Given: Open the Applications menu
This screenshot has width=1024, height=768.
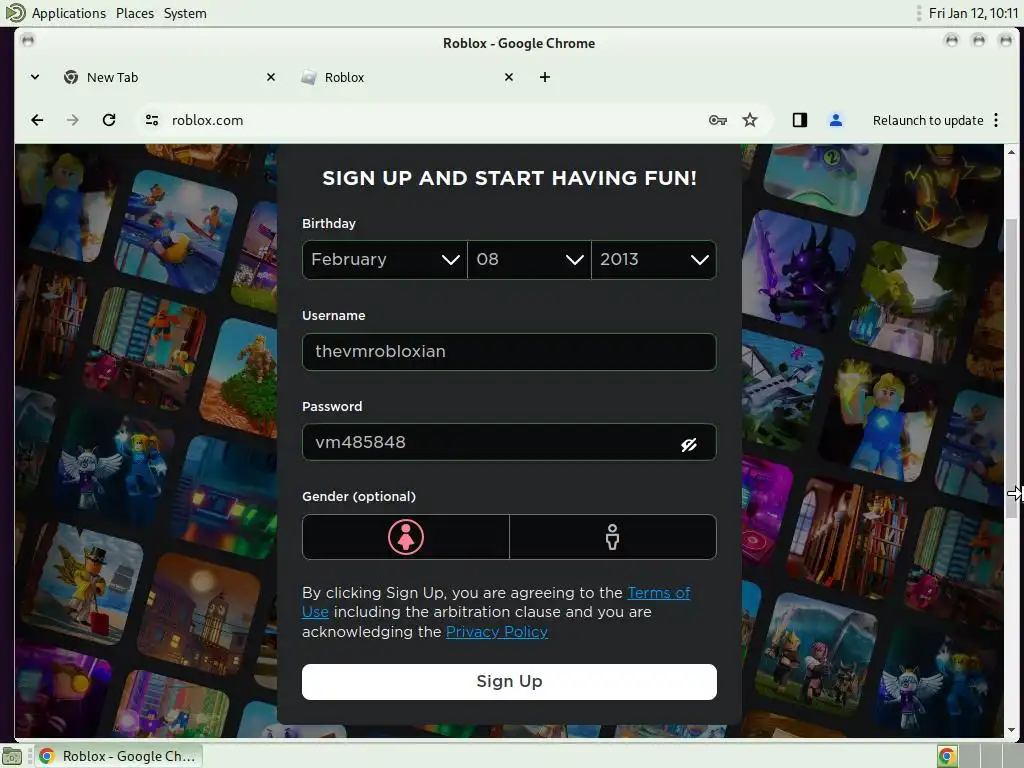Looking at the screenshot, I should (69, 13).
